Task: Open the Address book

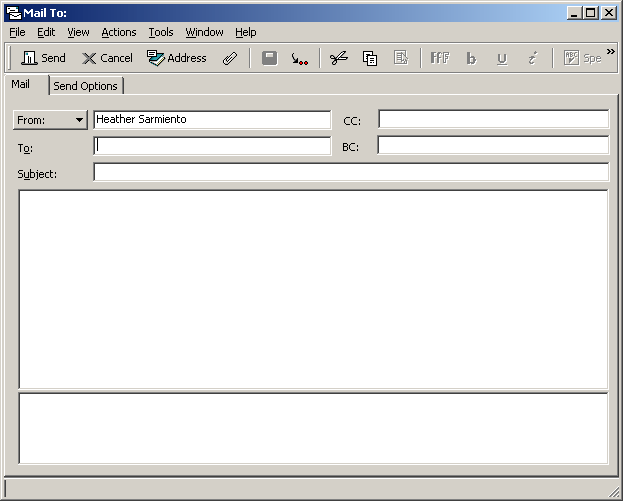Action: (176, 58)
